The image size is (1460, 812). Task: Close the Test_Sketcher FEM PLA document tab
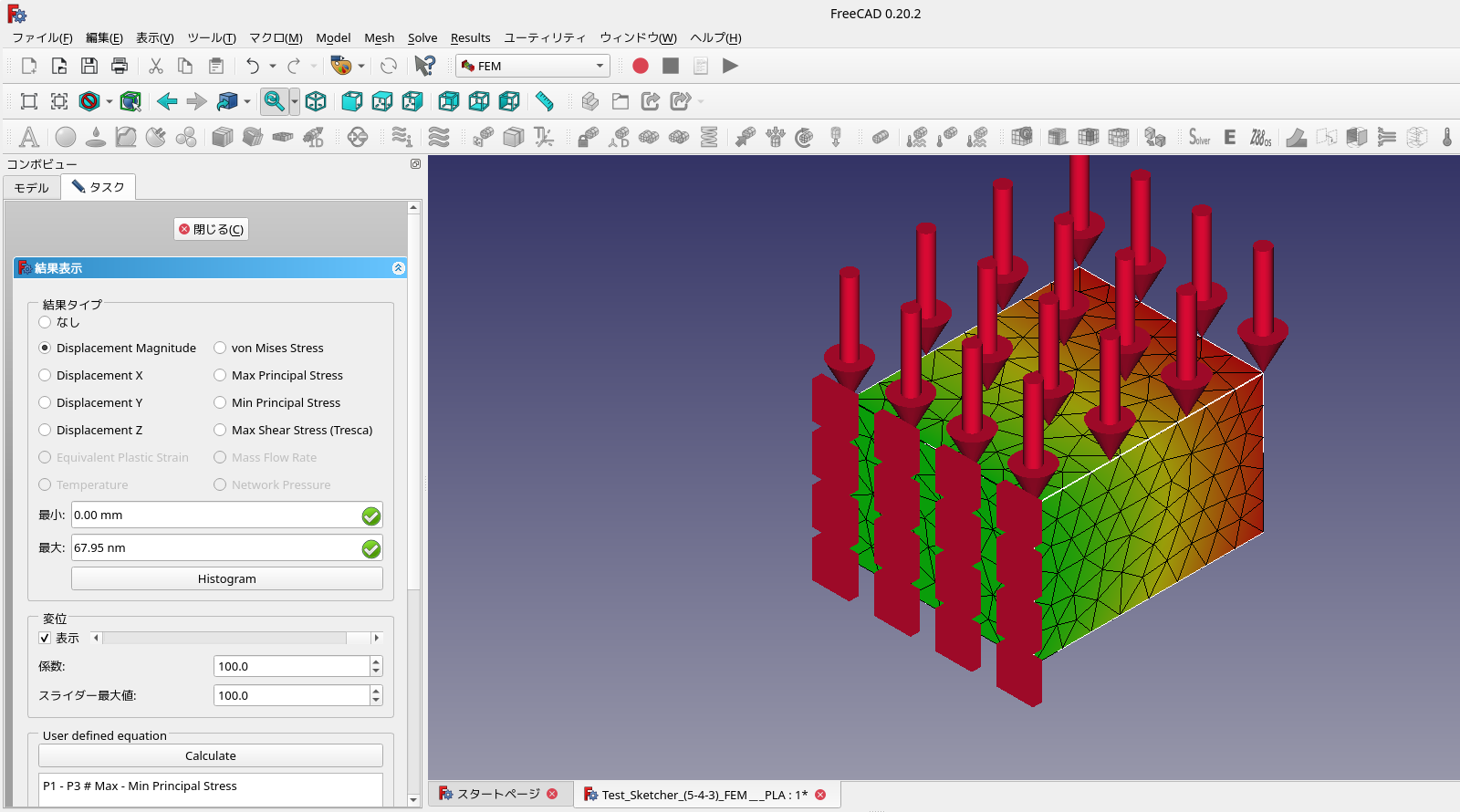point(820,795)
